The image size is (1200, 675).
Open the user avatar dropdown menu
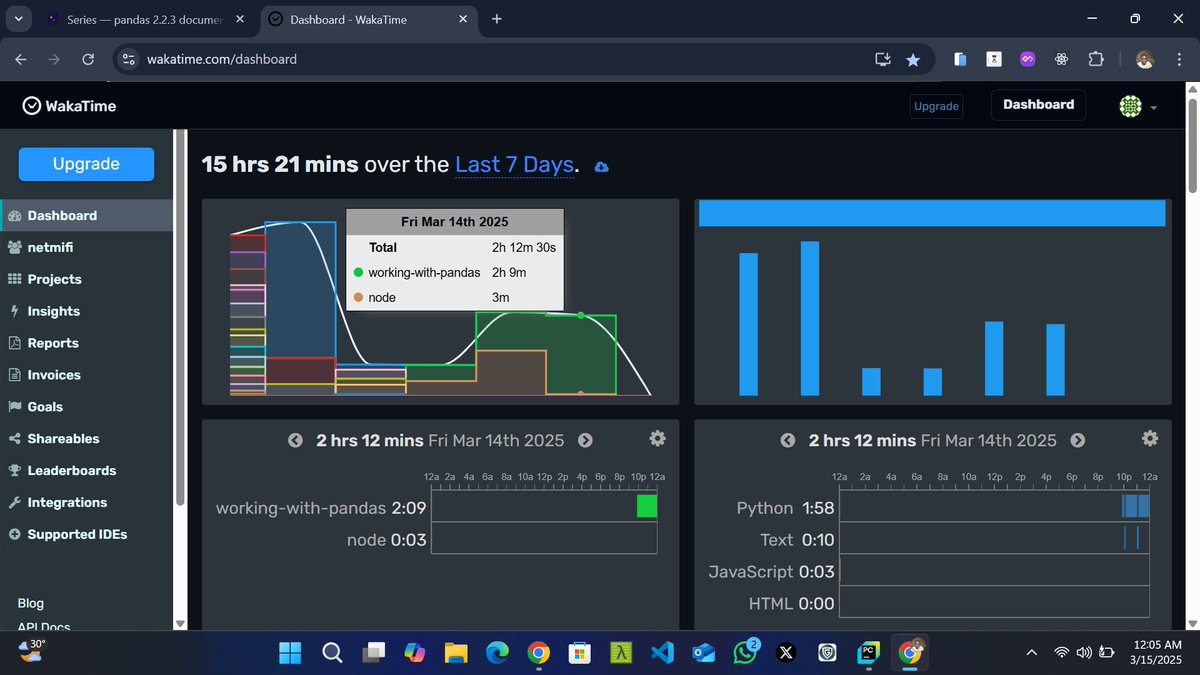(1138, 106)
